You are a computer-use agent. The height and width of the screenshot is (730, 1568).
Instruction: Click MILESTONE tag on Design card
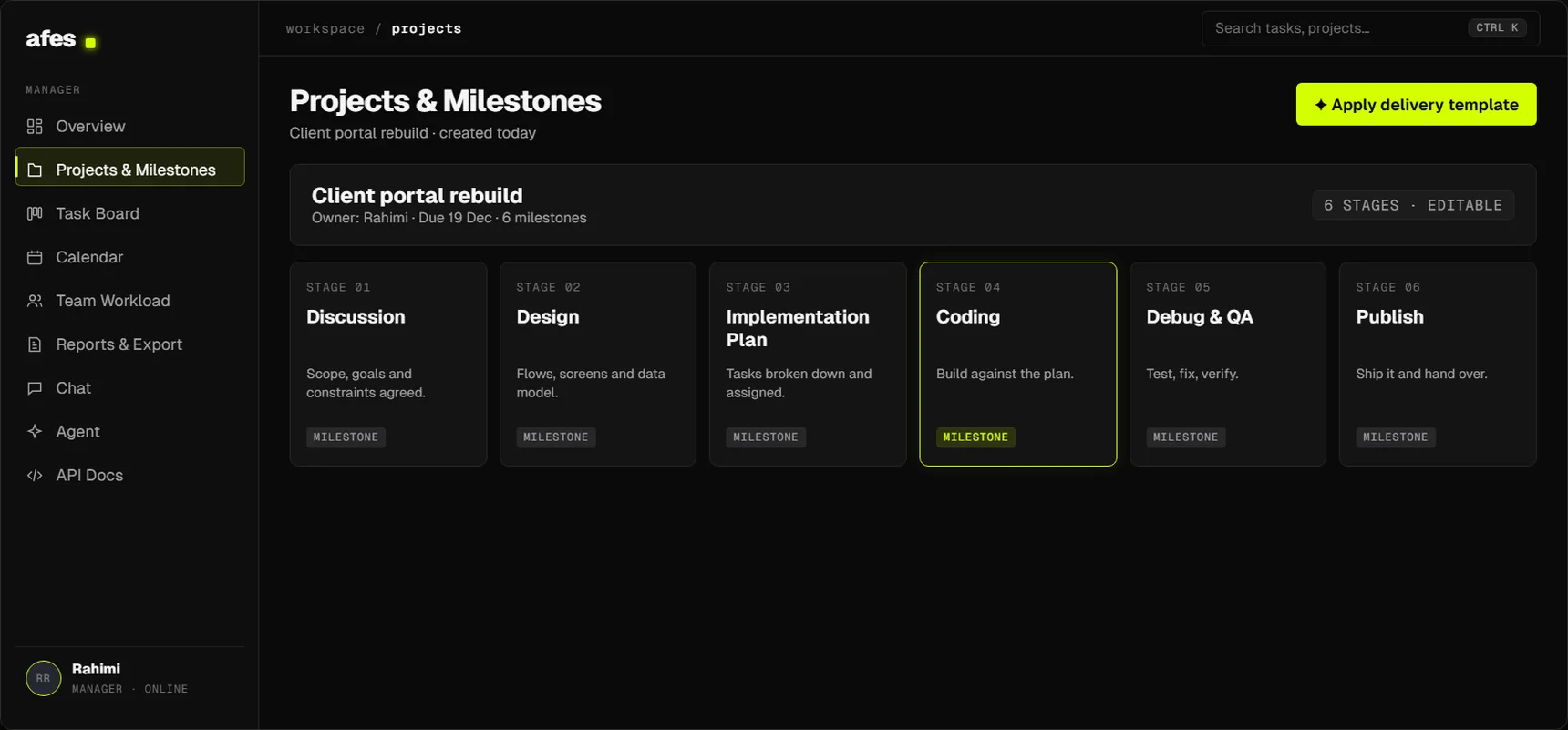[556, 437]
